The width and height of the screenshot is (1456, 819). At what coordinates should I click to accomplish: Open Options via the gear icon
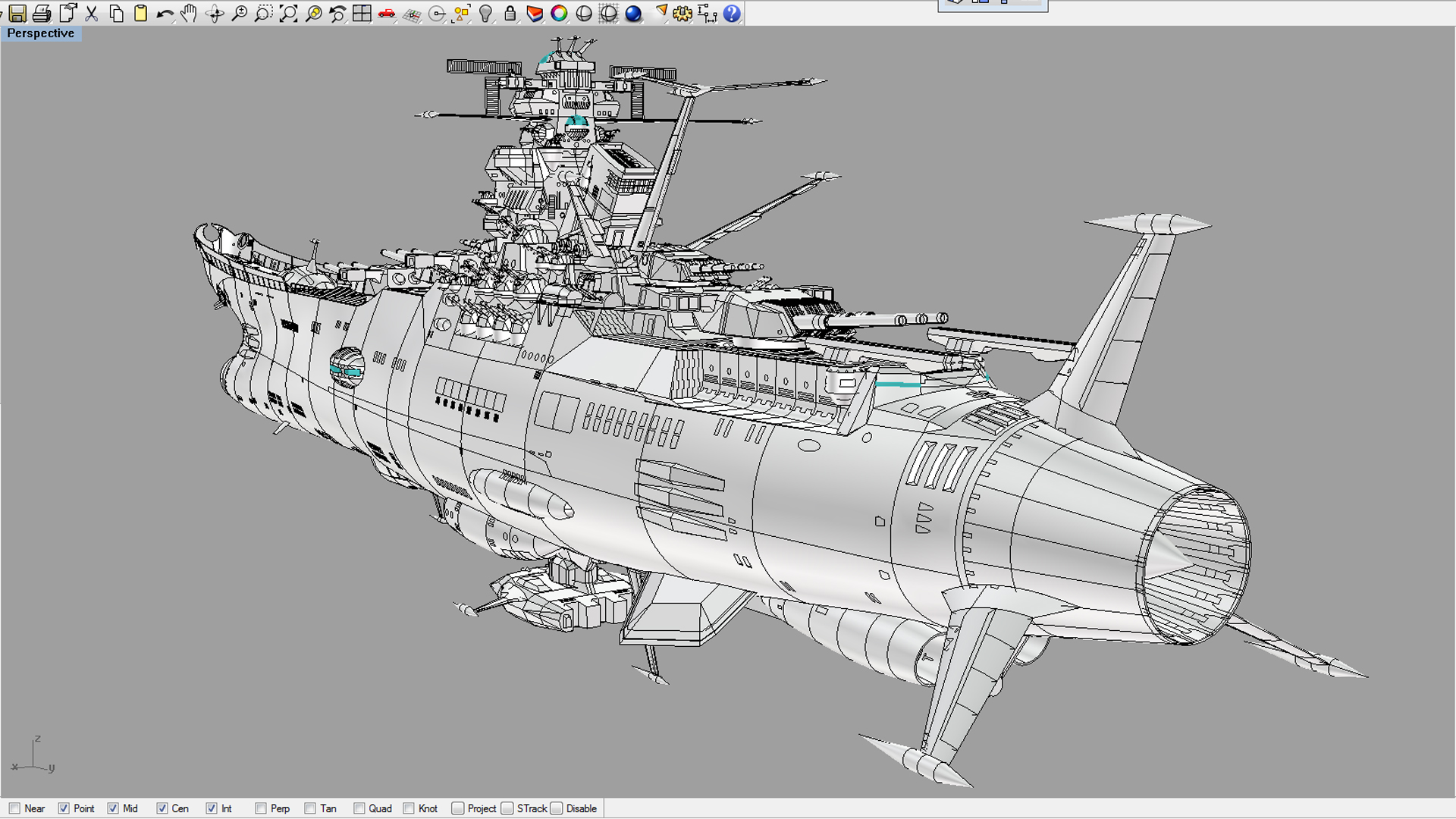point(682,14)
